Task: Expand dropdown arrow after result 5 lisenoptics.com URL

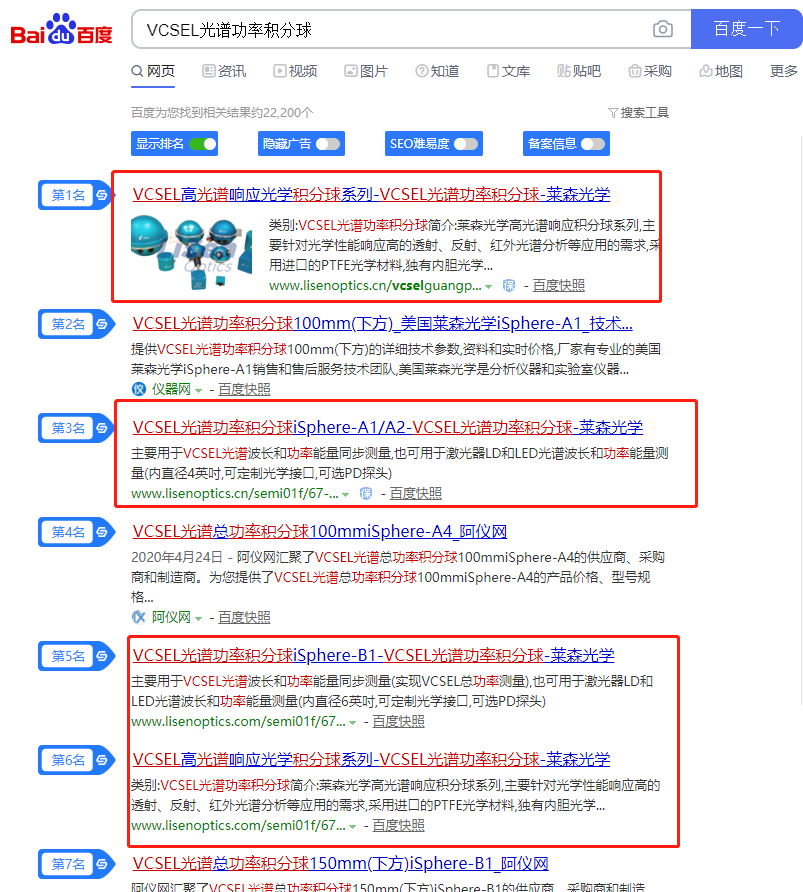Action: click(x=353, y=722)
